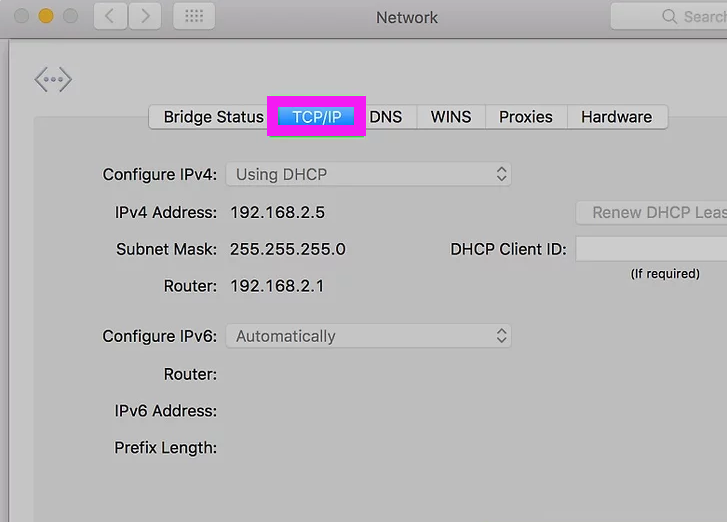The height and width of the screenshot is (522, 727).
Task: Open the WINS tab
Action: (451, 117)
